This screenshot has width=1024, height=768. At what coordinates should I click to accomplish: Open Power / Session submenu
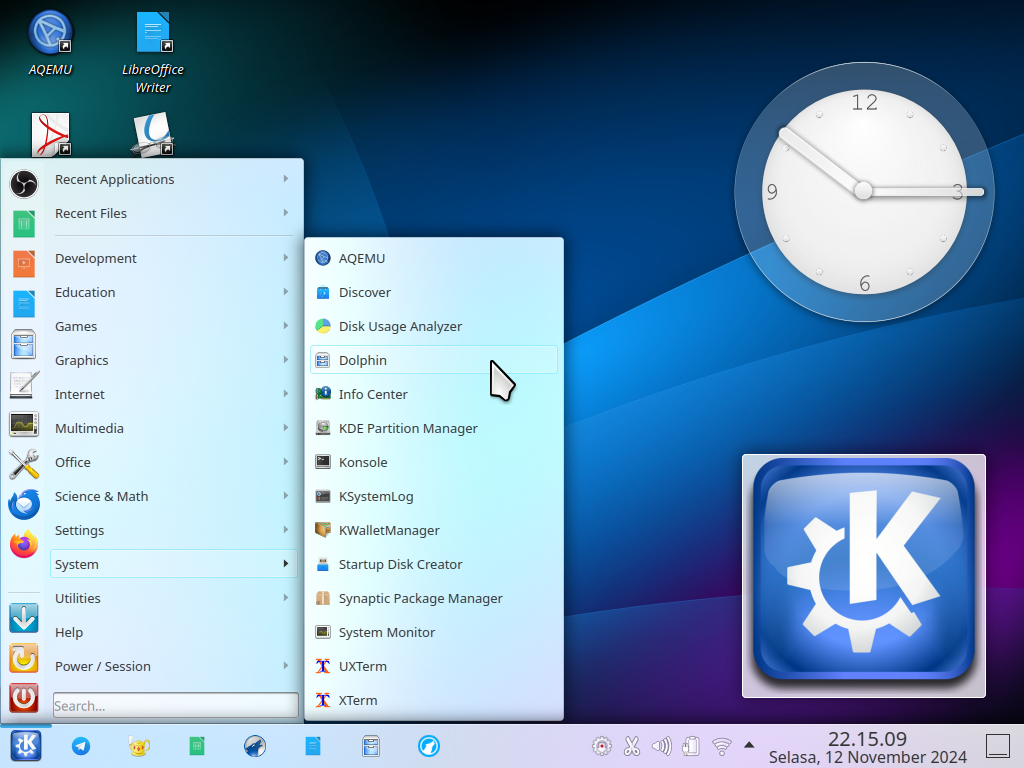click(x=174, y=665)
